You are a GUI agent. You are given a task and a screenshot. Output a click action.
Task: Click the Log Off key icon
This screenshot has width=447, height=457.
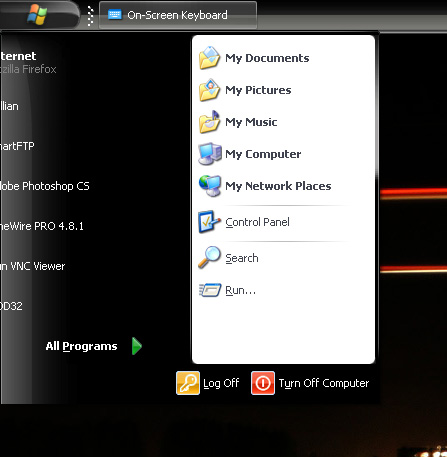188,383
